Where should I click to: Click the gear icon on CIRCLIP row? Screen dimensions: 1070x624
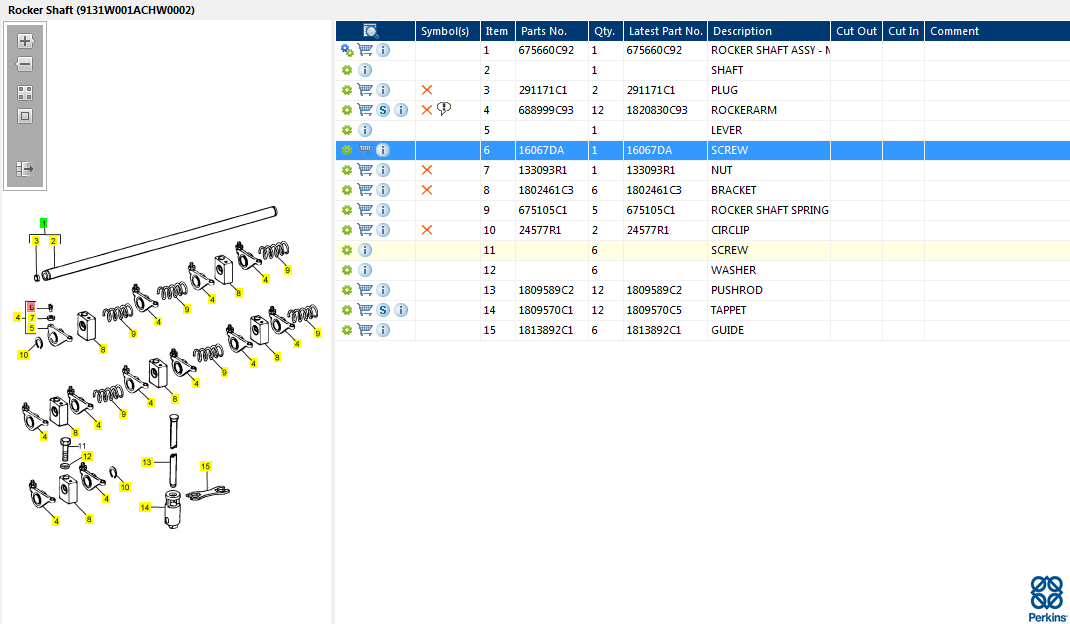tap(347, 230)
